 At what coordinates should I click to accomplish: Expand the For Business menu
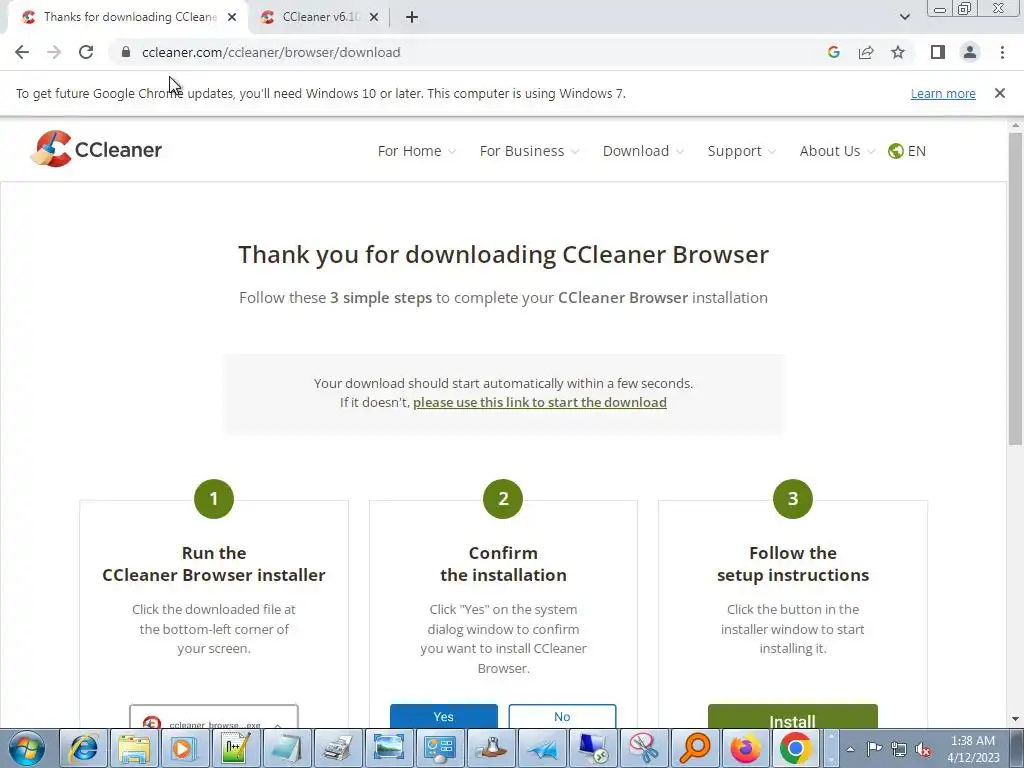pyautogui.click(x=529, y=151)
